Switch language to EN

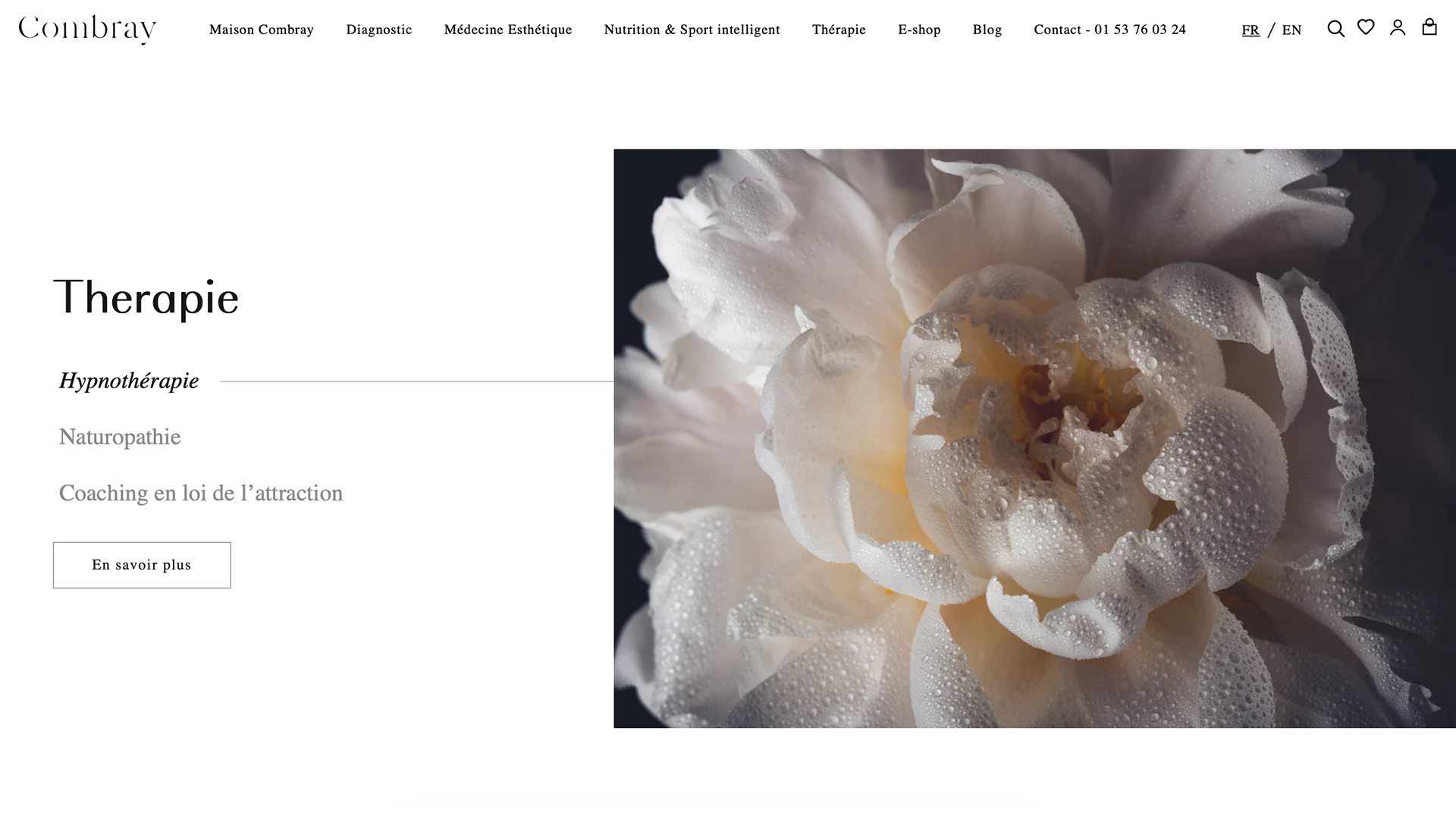point(1291,30)
